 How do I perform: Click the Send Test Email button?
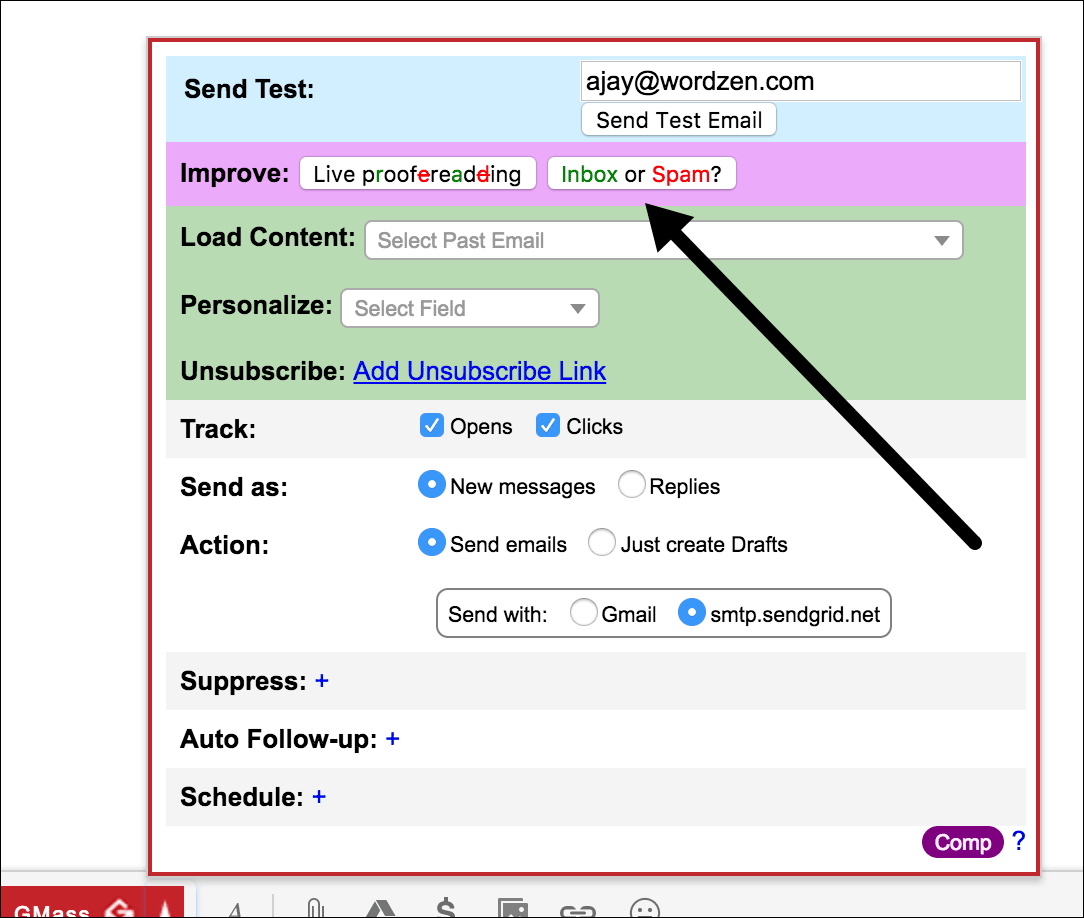tap(678, 119)
